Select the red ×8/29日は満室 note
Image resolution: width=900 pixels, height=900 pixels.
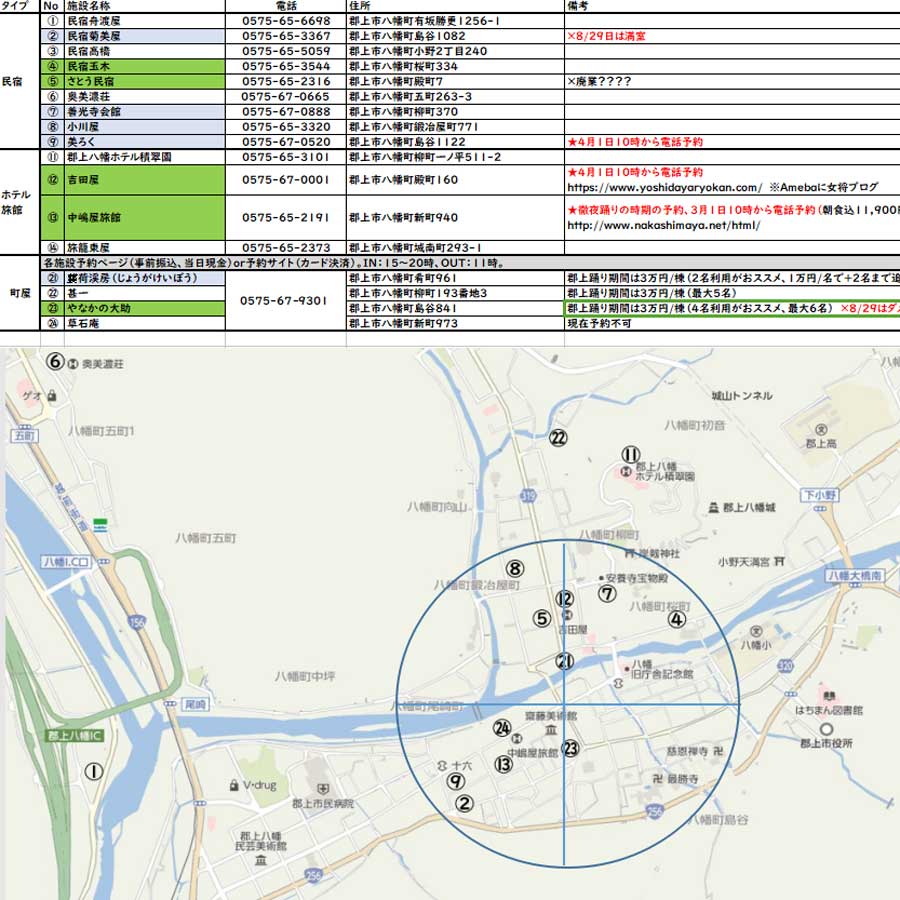pyautogui.click(x=606, y=36)
